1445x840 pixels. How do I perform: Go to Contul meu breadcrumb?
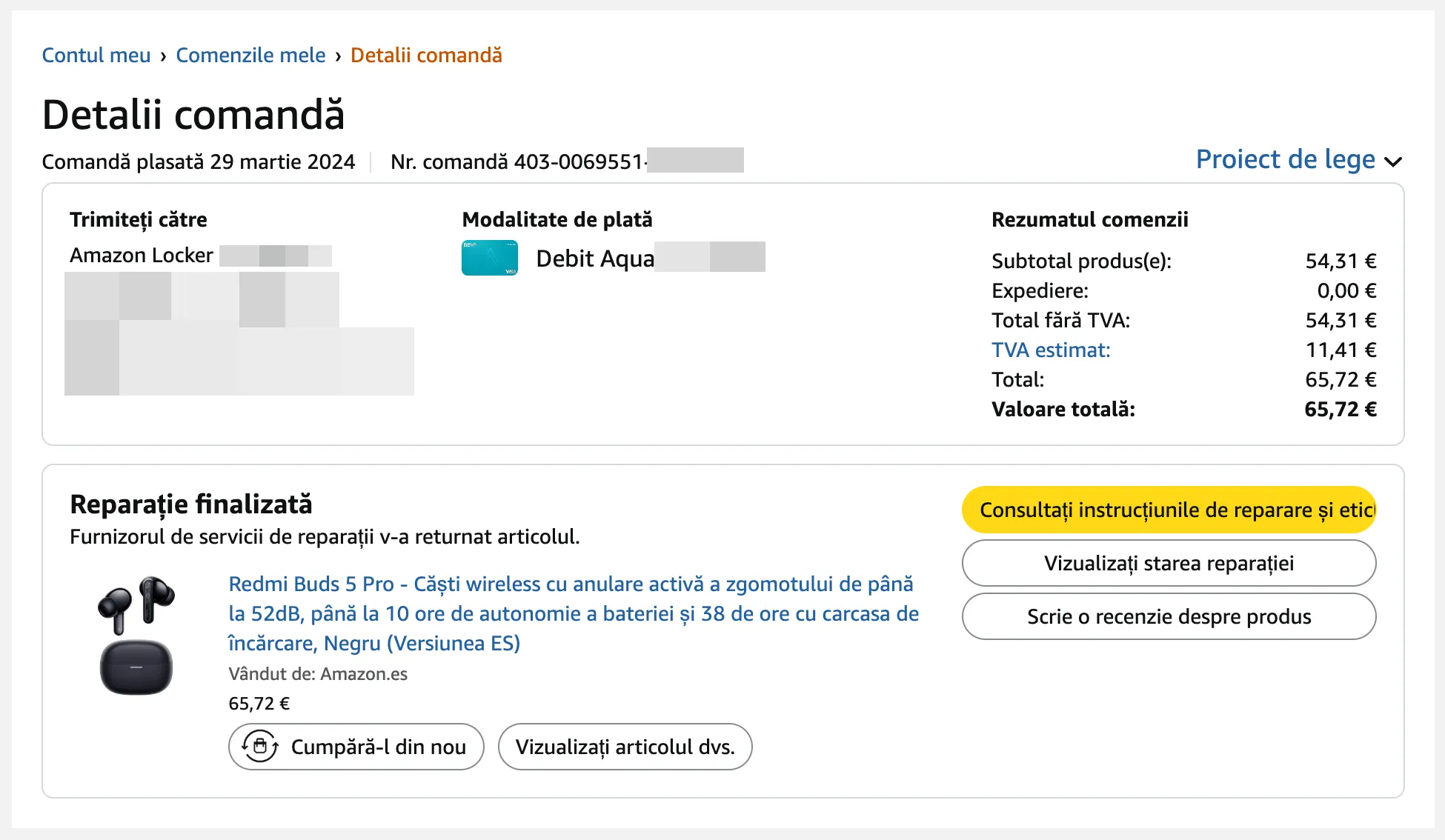click(96, 56)
